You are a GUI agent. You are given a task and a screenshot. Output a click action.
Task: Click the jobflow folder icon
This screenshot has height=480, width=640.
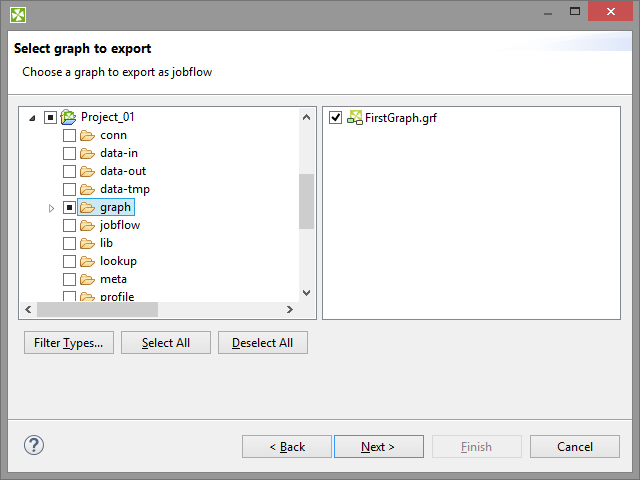tap(87, 225)
